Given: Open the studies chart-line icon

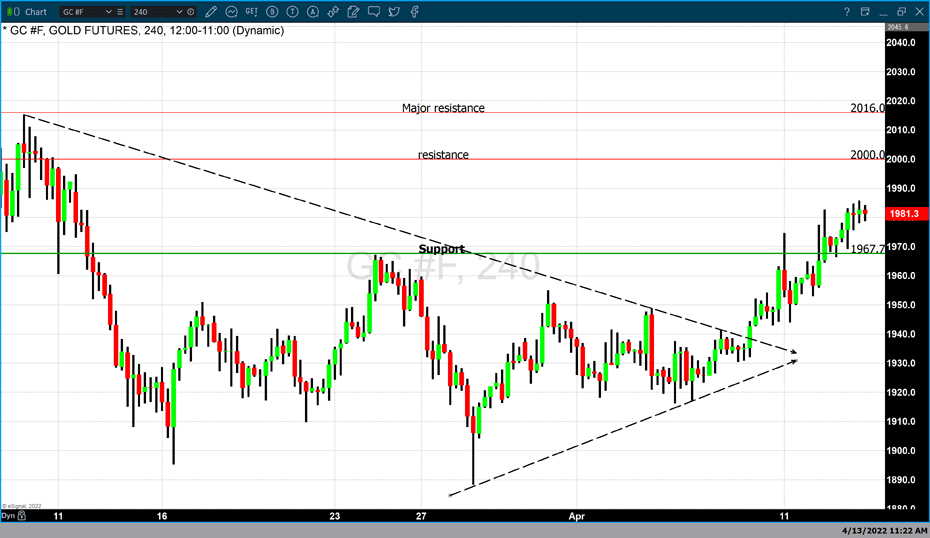Looking at the screenshot, I should coord(232,11).
